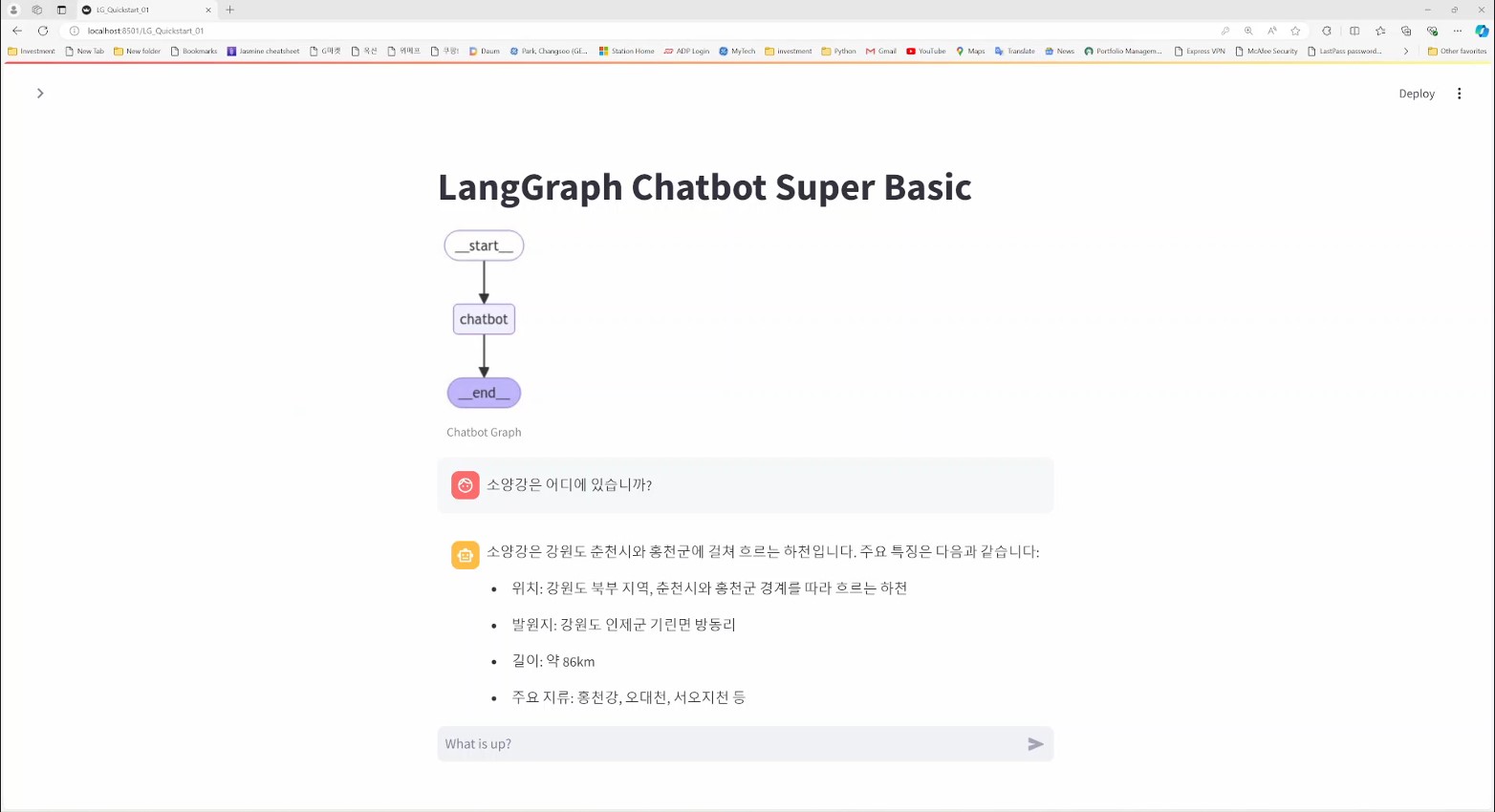This screenshot has height=812, width=1495.
Task: Open the Python bookmarks folder
Action: [839, 52]
